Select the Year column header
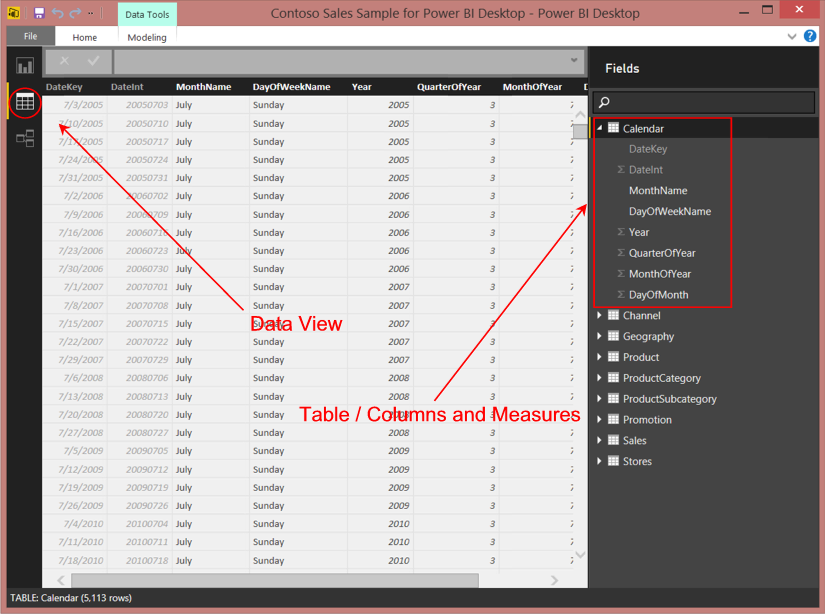The width and height of the screenshot is (825, 614). [361, 87]
